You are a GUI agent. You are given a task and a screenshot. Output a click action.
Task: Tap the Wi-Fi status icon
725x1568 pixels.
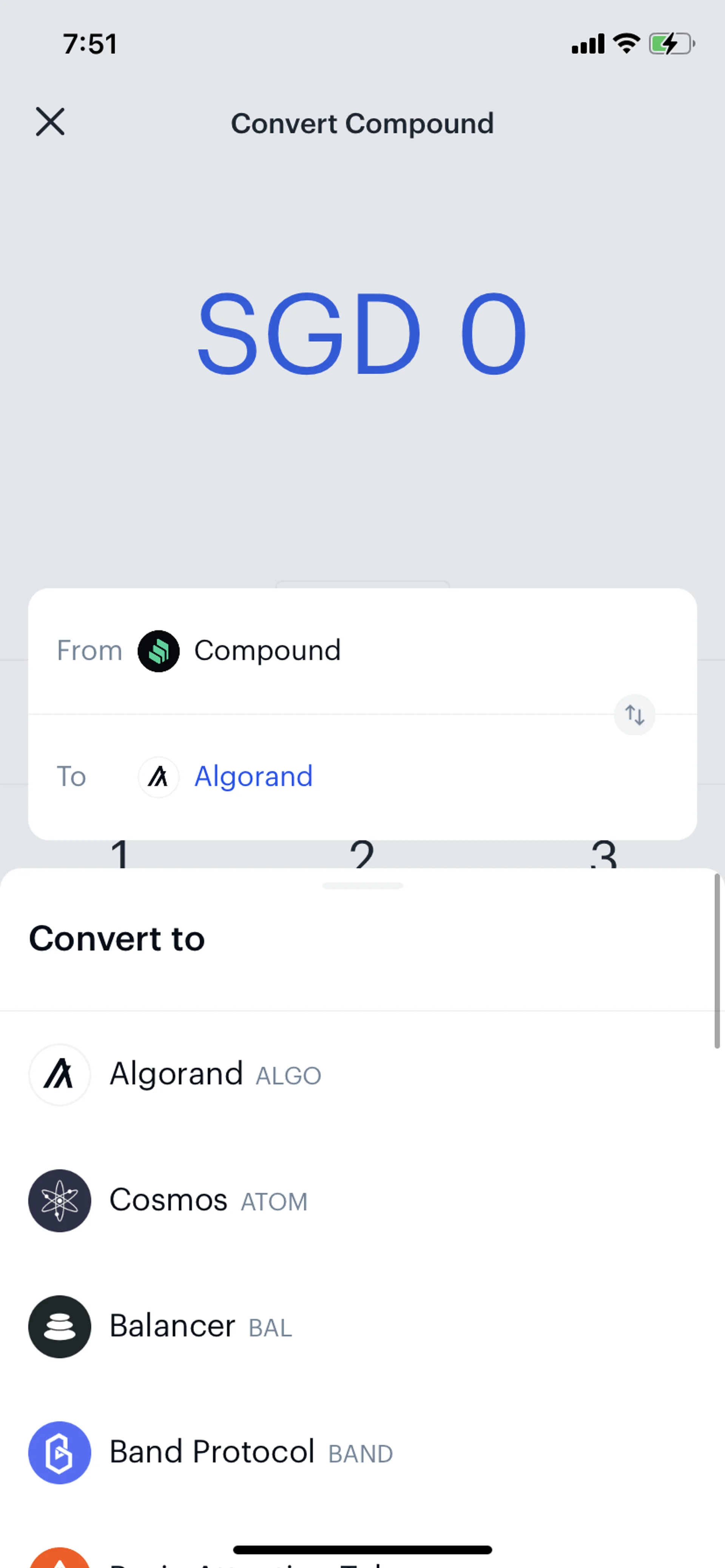(x=626, y=44)
